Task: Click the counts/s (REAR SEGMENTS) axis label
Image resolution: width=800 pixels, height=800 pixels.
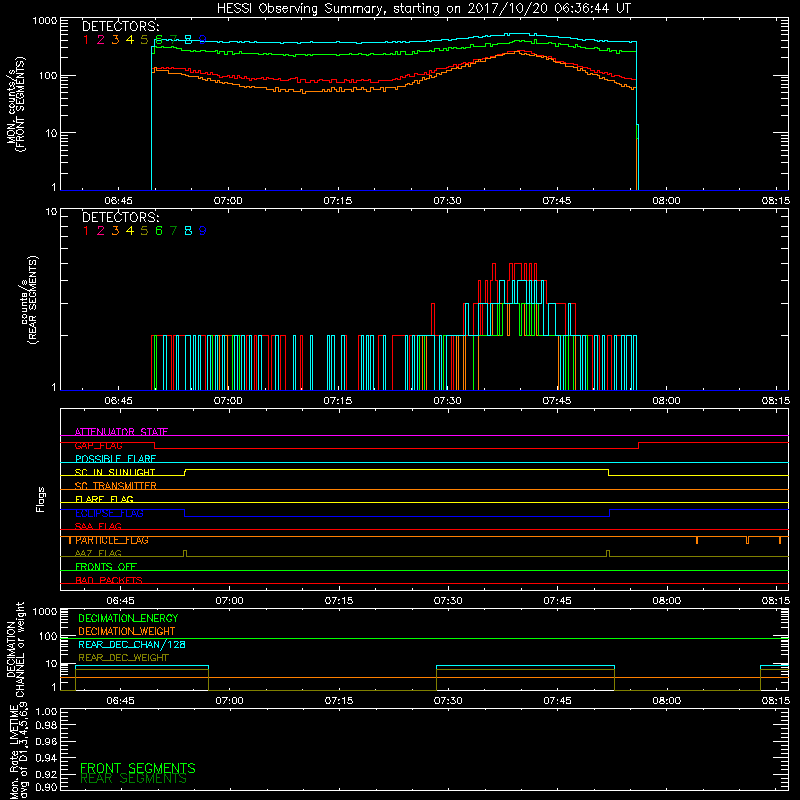Action: (x=29, y=300)
